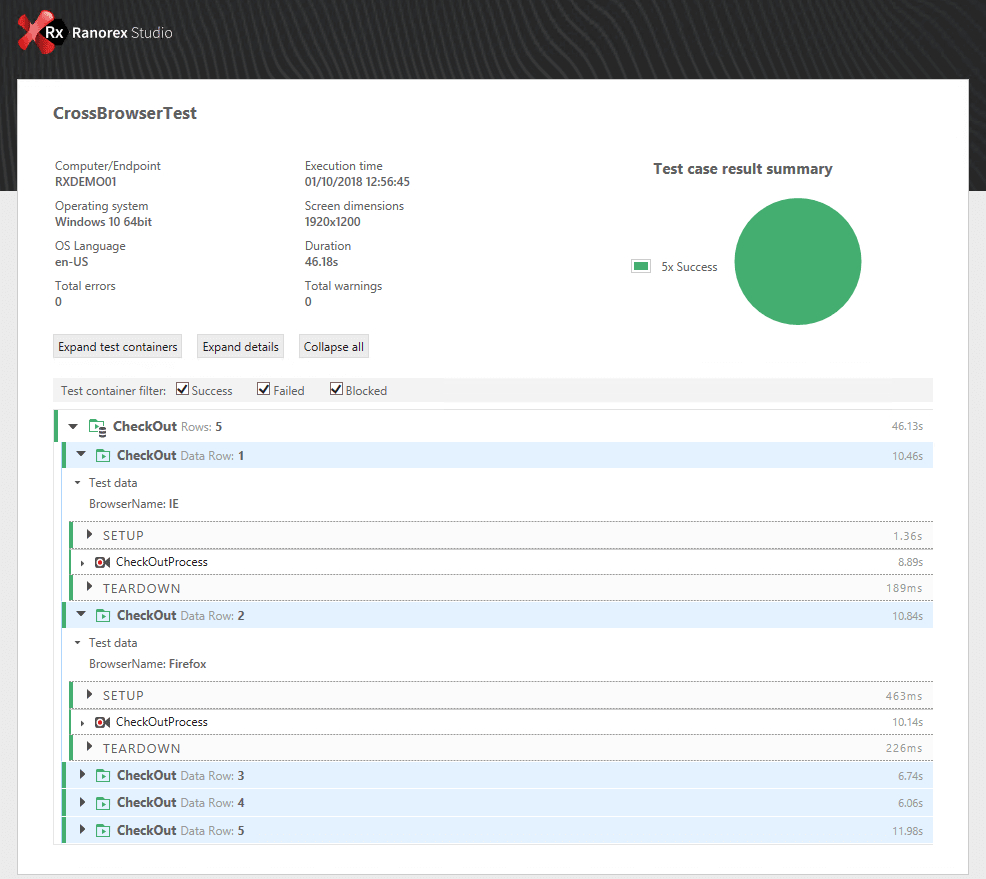Click the Expand test containers button
Image resolution: width=986 pixels, height=879 pixels.
pyautogui.click(x=118, y=346)
